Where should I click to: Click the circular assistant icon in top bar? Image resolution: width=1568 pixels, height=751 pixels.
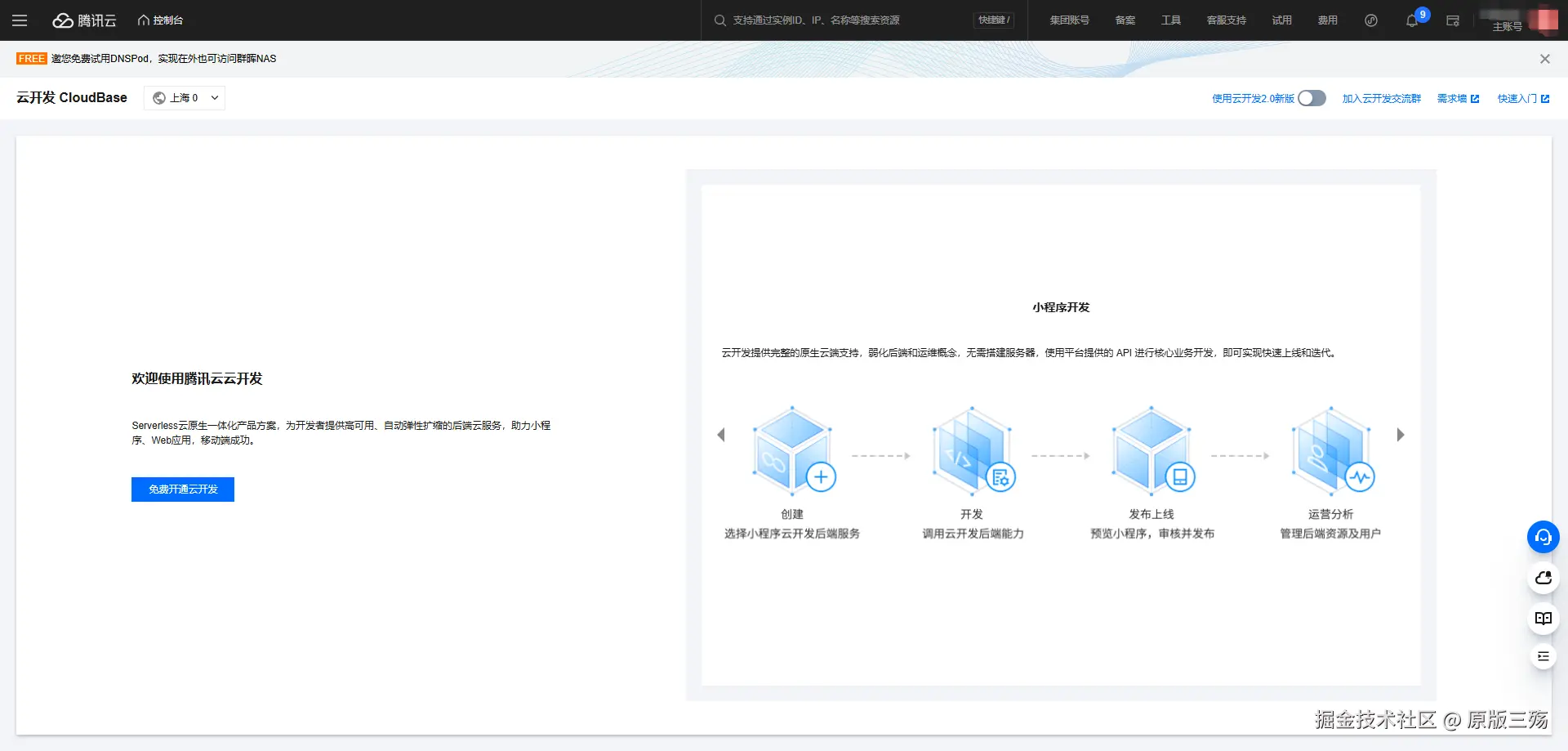(x=1371, y=20)
